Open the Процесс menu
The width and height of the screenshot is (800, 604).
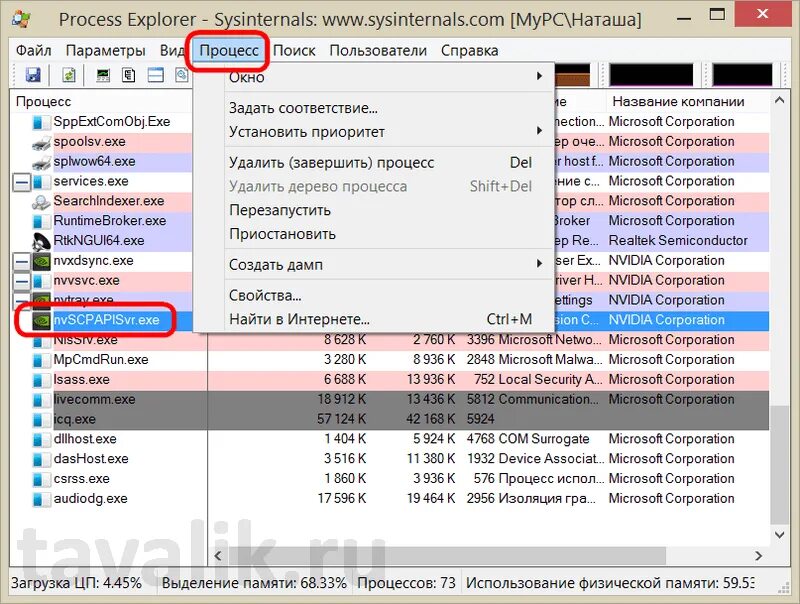point(229,51)
